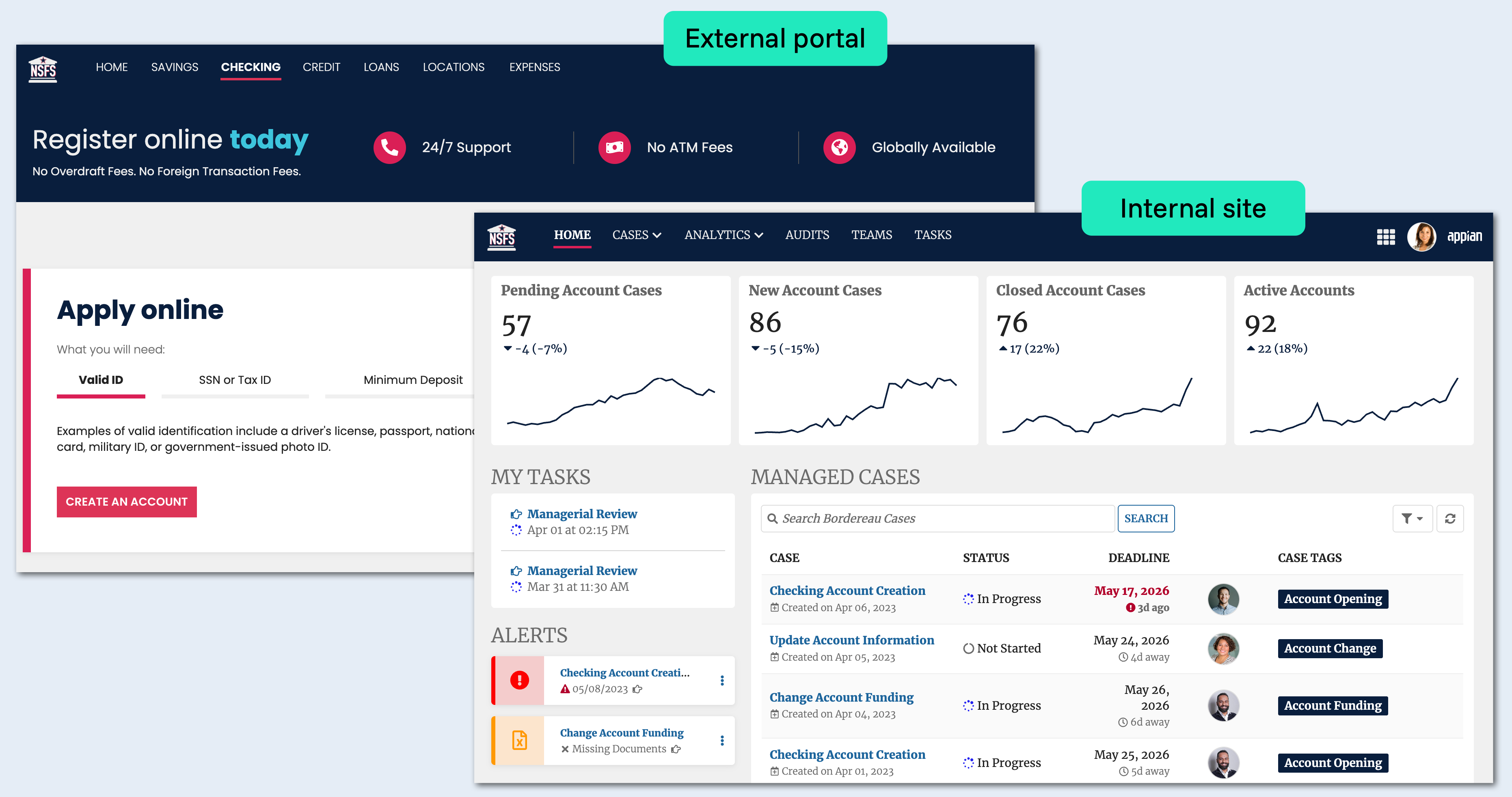Click the Search Bordereau Cases input field
This screenshot has height=797, width=1512.
[937, 519]
